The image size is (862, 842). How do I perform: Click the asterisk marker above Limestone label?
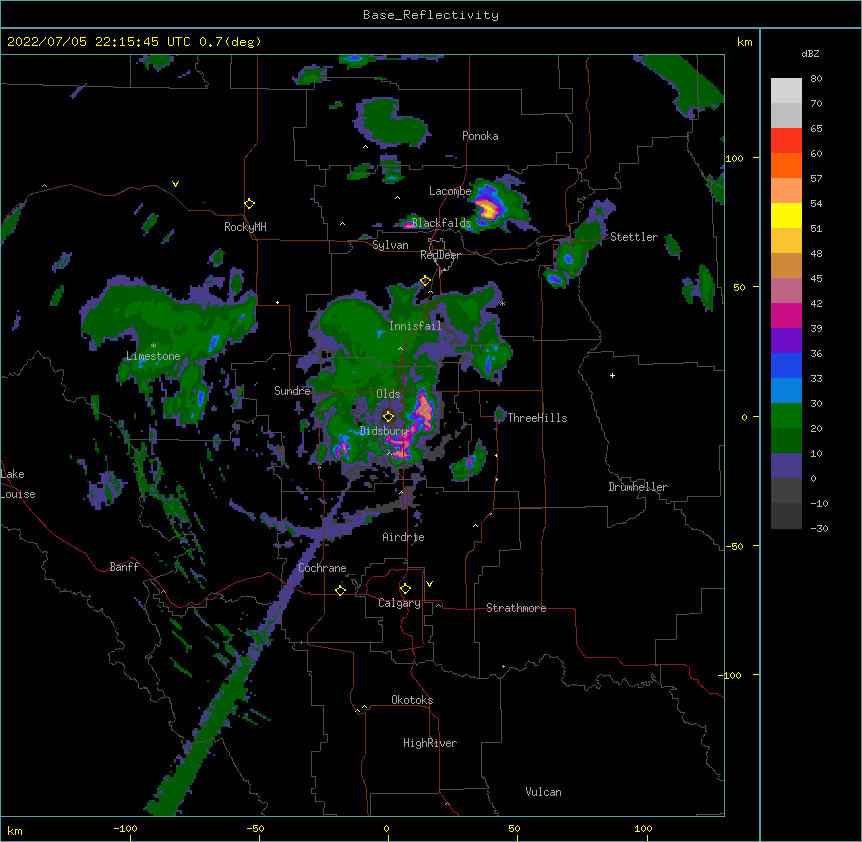(x=153, y=346)
